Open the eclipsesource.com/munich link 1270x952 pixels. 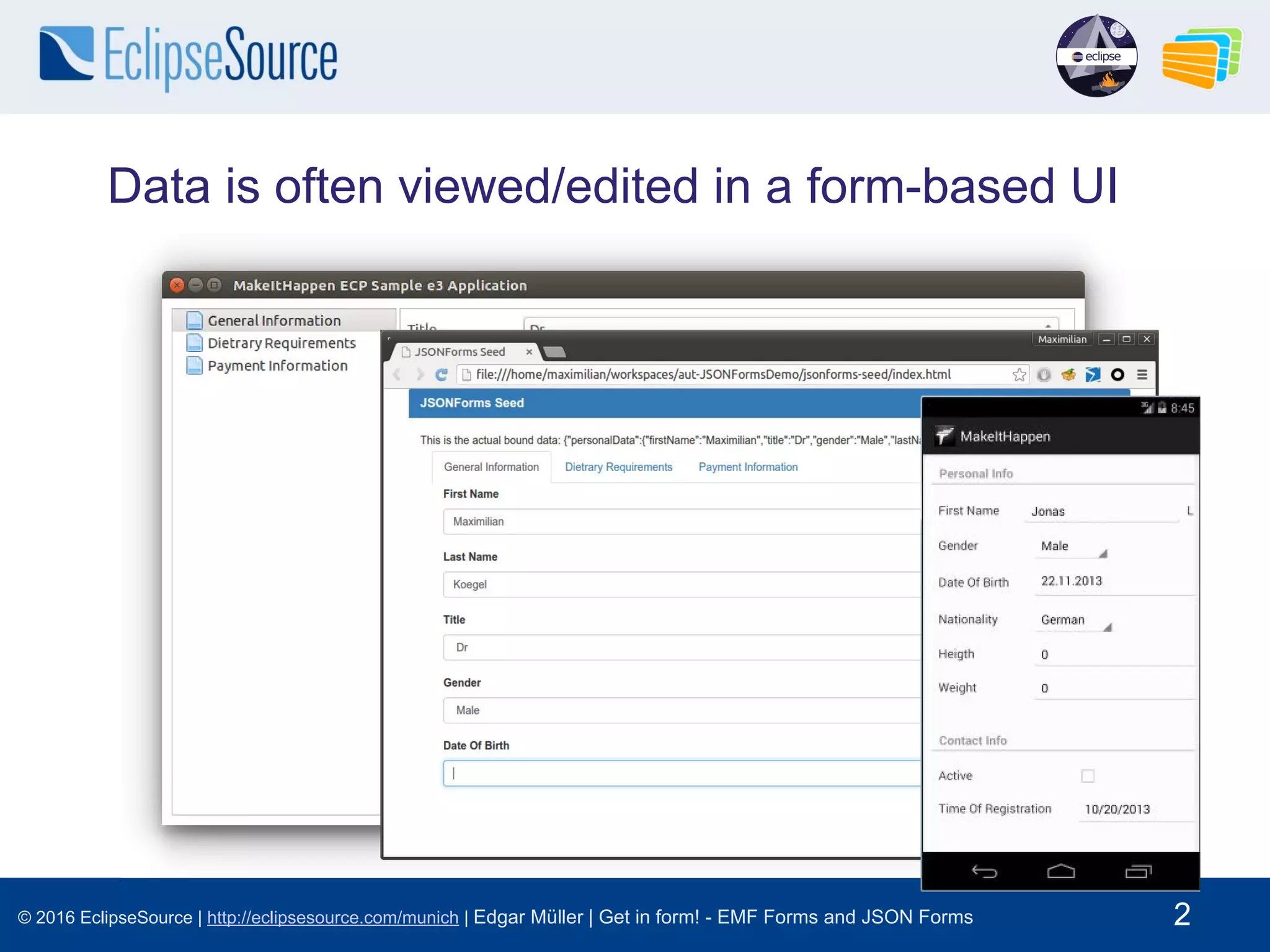(x=333, y=917)
